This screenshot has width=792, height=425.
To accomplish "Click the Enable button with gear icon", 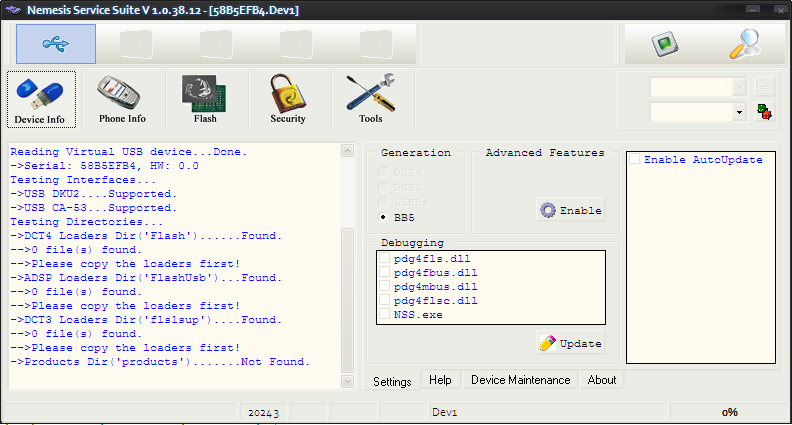I will [571, 210].
